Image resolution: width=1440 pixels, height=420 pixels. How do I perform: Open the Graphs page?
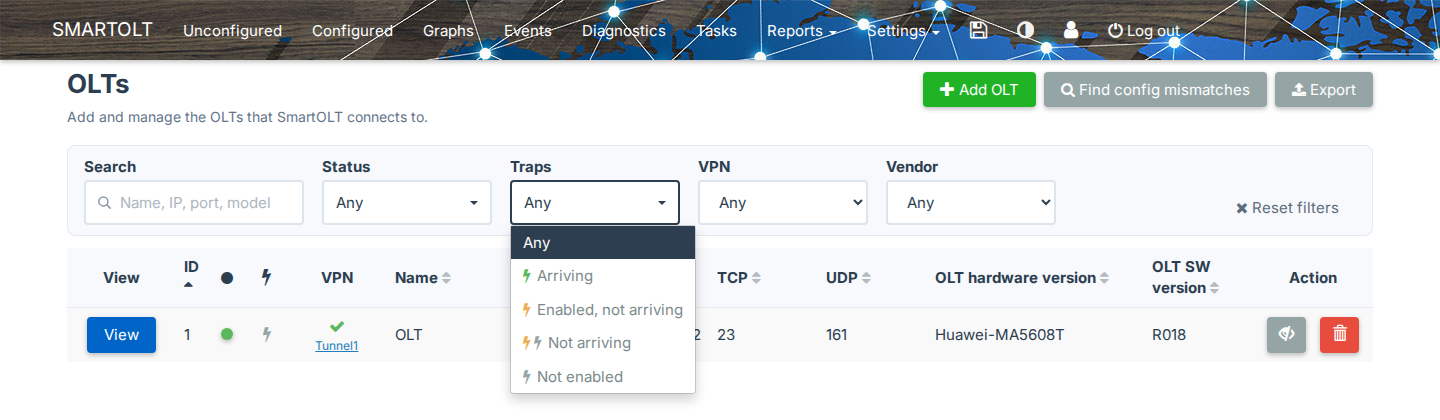click(448, 31)
